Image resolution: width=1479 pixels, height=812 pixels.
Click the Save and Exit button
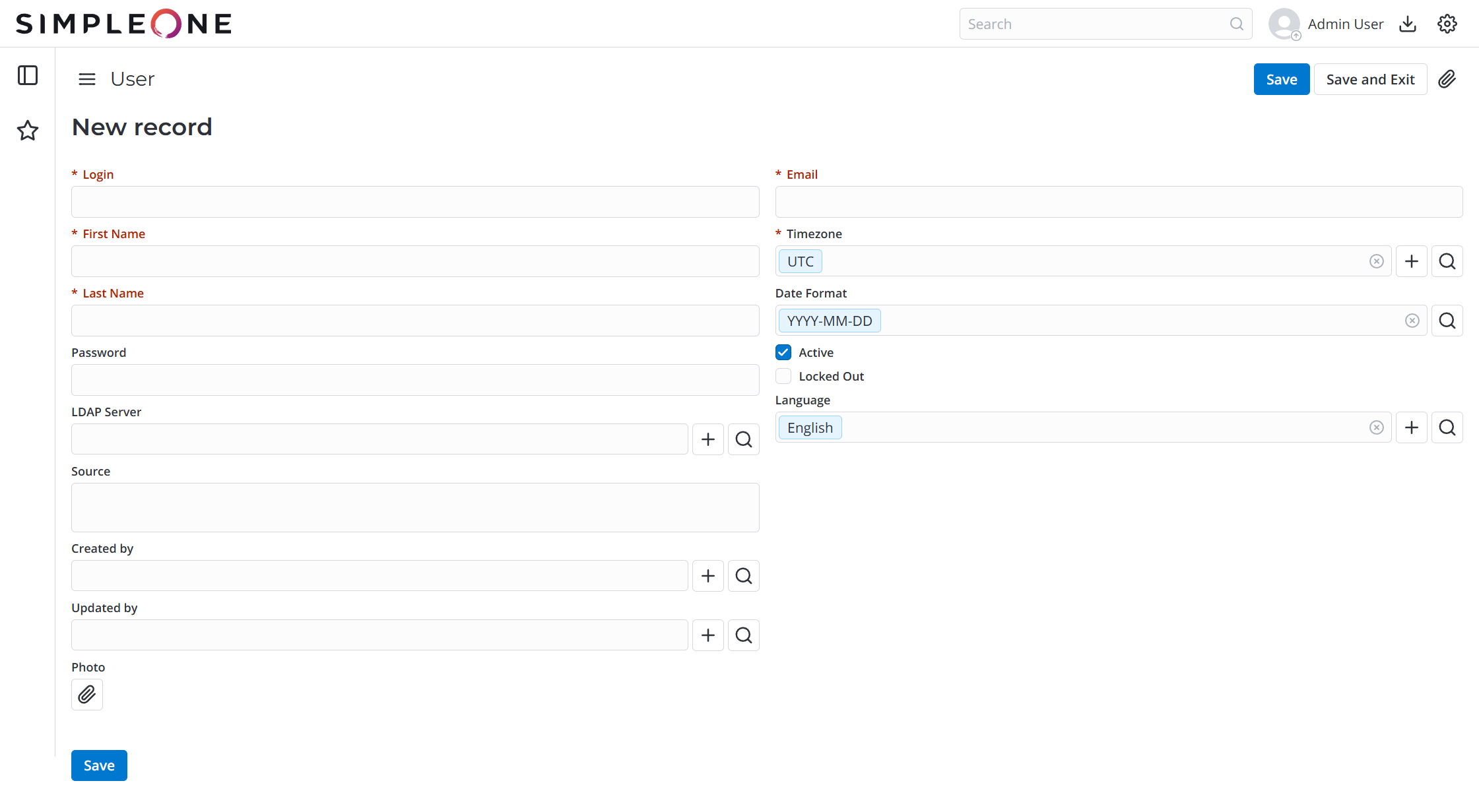pyautogui.click(x=1370, y=78)
